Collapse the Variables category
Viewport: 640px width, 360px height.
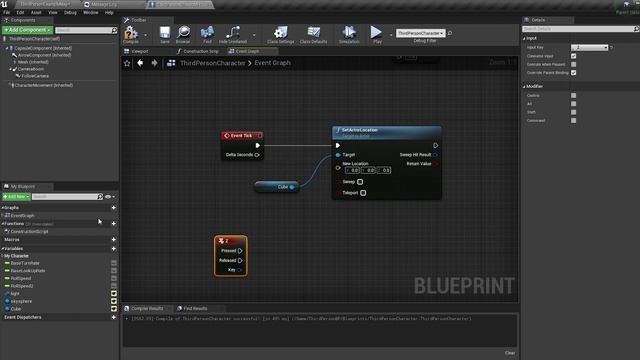pyautogui.click(x=2, y=249)
